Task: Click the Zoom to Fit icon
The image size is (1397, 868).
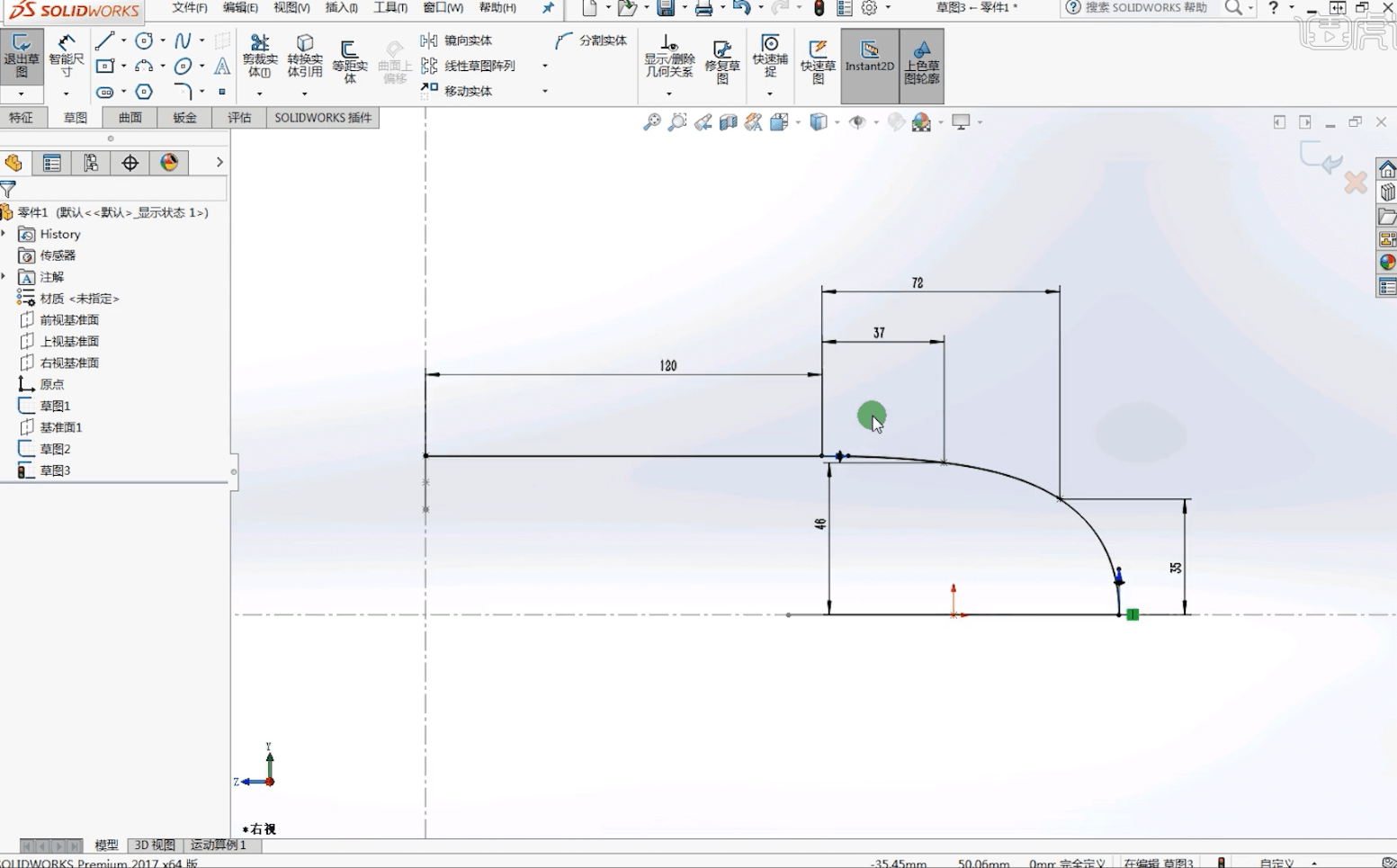Action: coord(652,122)
